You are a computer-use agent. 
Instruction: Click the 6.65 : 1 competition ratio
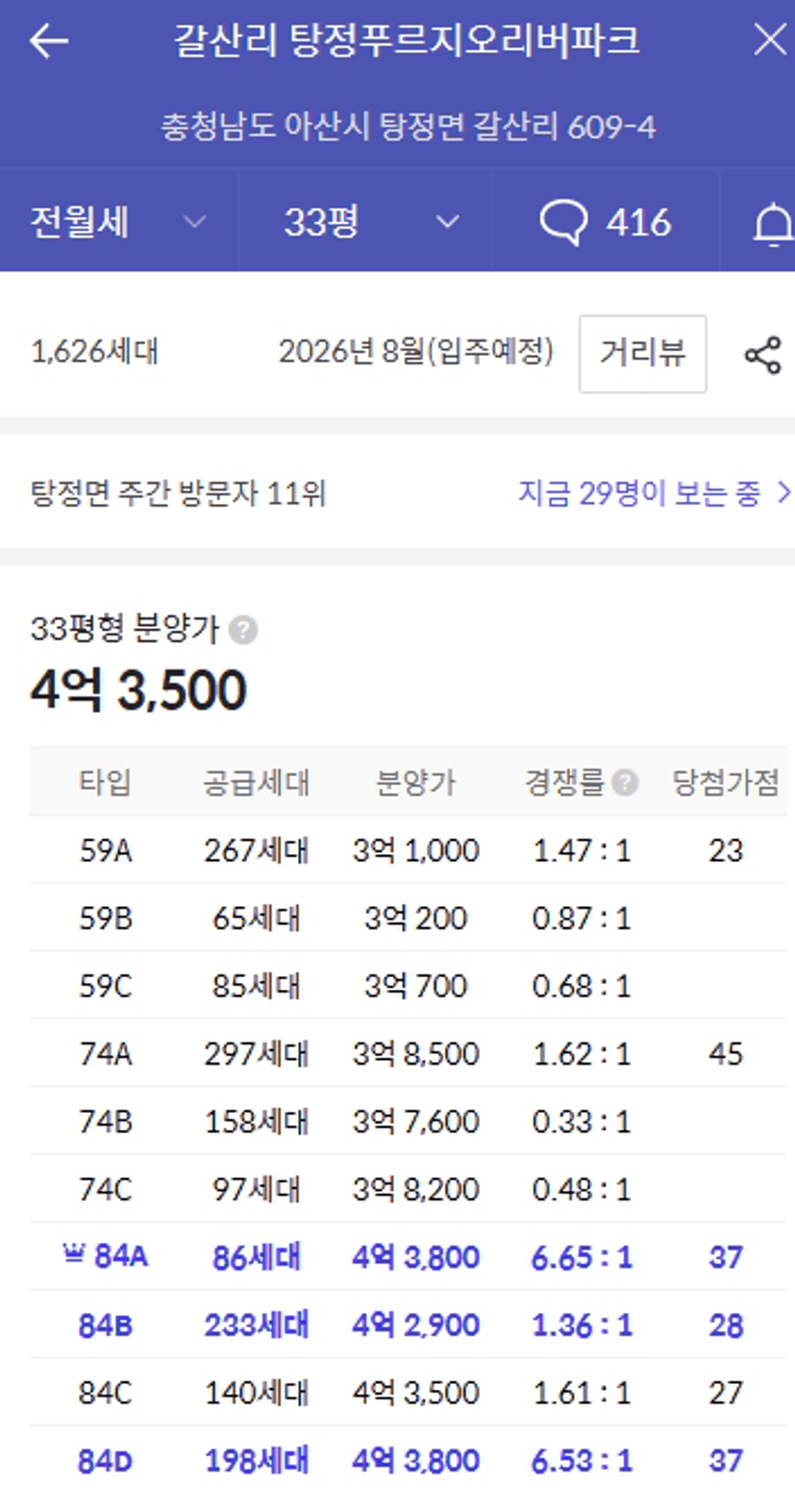pyautogui.click(x=582, y=1256)
